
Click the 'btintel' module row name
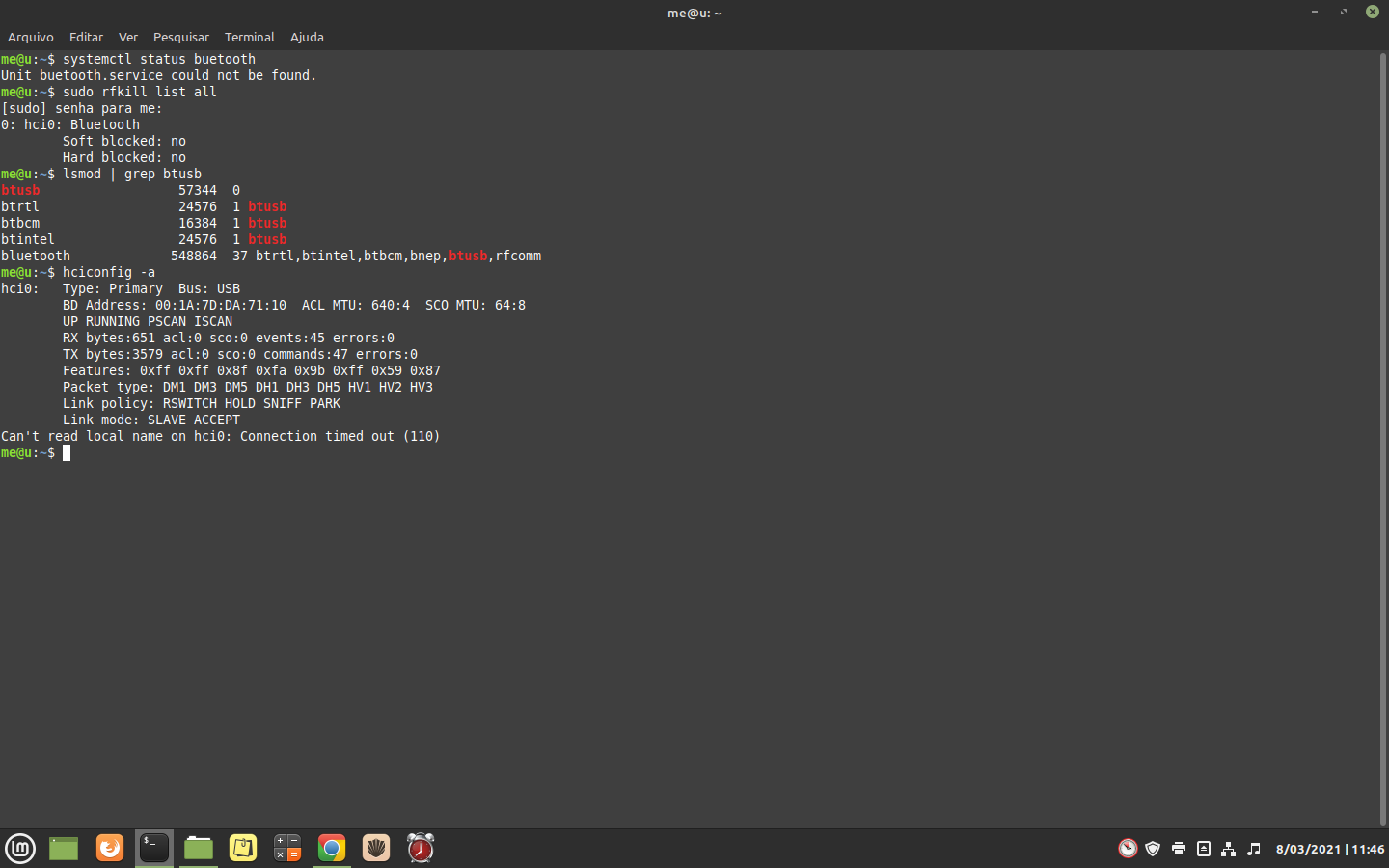coord(28,239)
